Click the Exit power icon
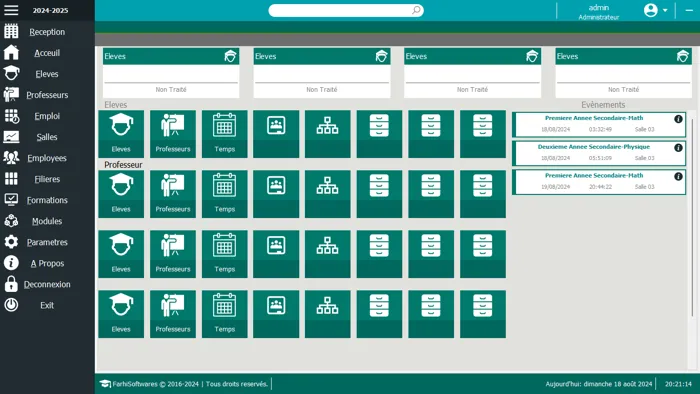Viewport: 700px width, 394px height. click(x=11, y=305)
